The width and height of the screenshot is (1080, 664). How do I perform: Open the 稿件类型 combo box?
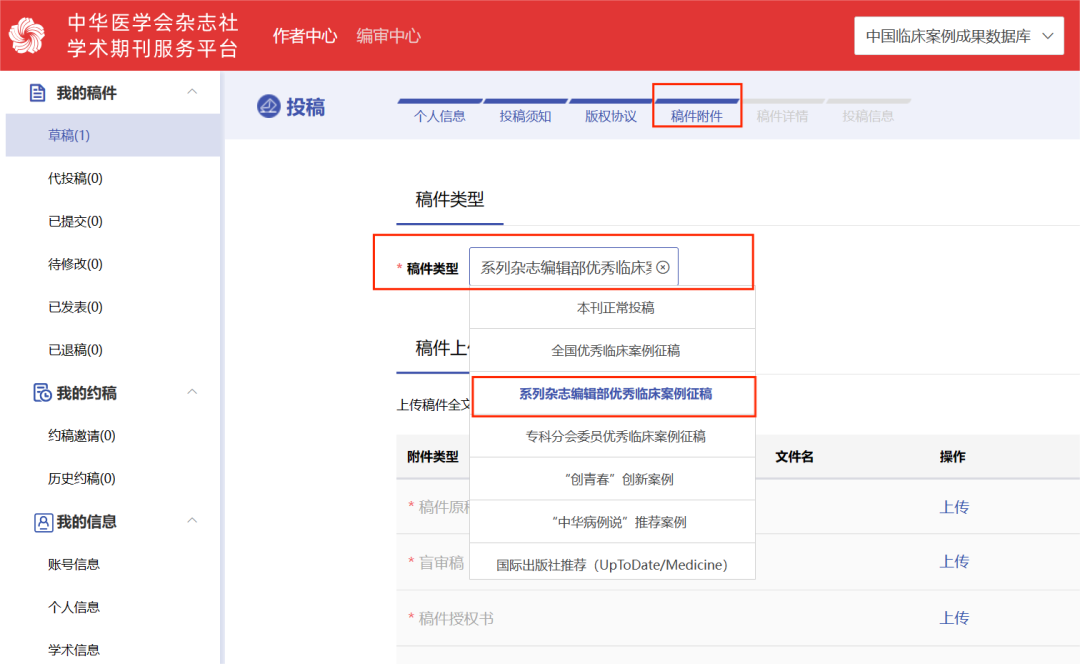[574, 267]
